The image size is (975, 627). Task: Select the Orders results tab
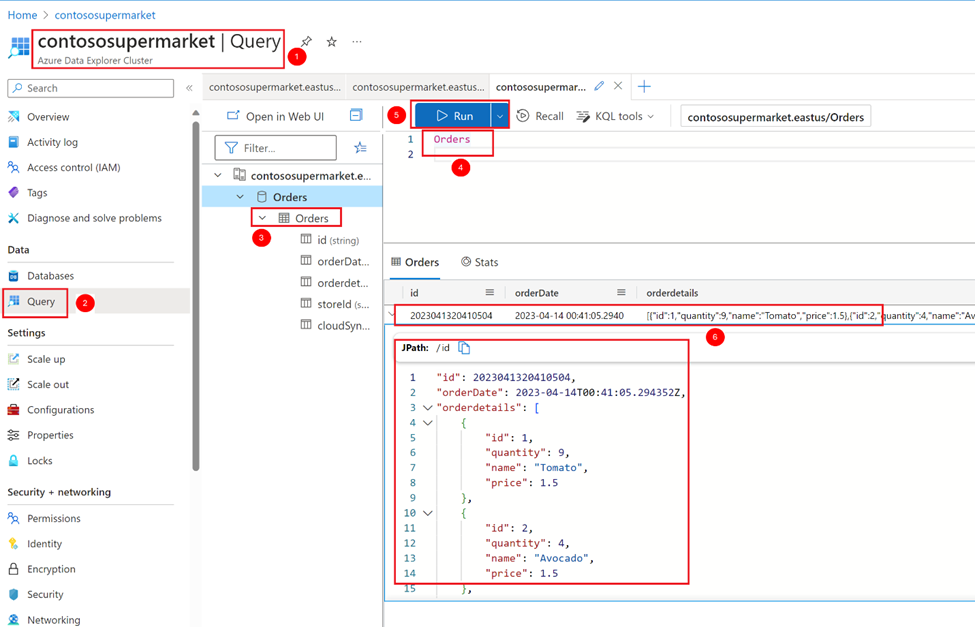(415, 262)
